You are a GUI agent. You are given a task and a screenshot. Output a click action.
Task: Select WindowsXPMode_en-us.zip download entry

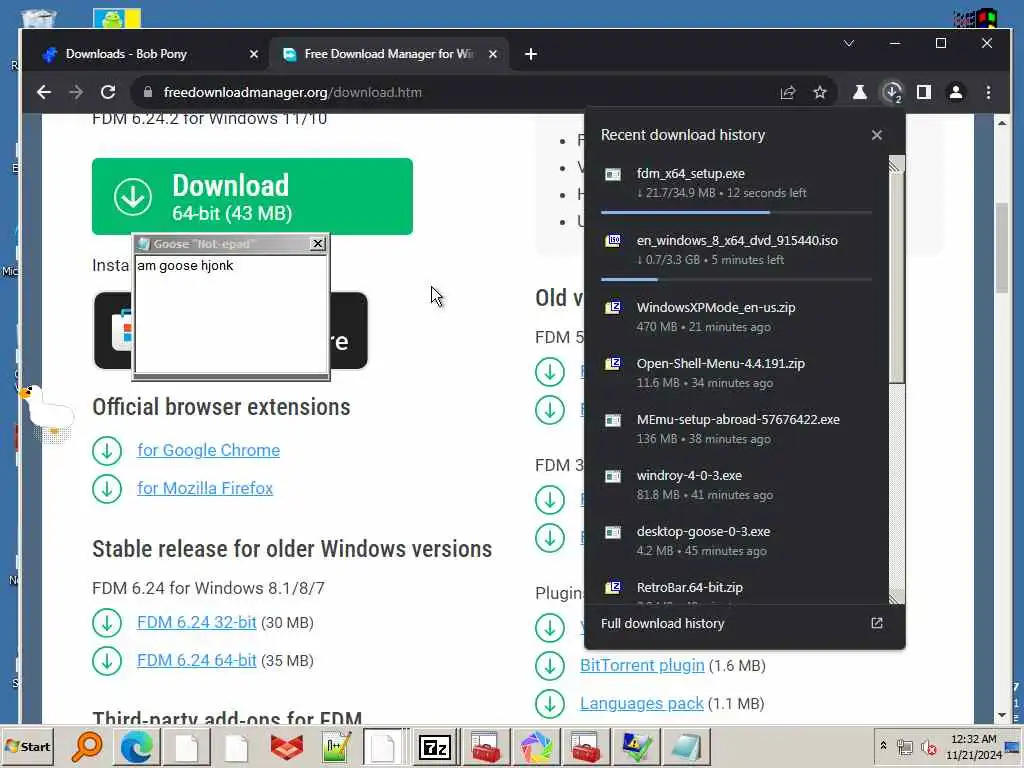click(736, 317)
